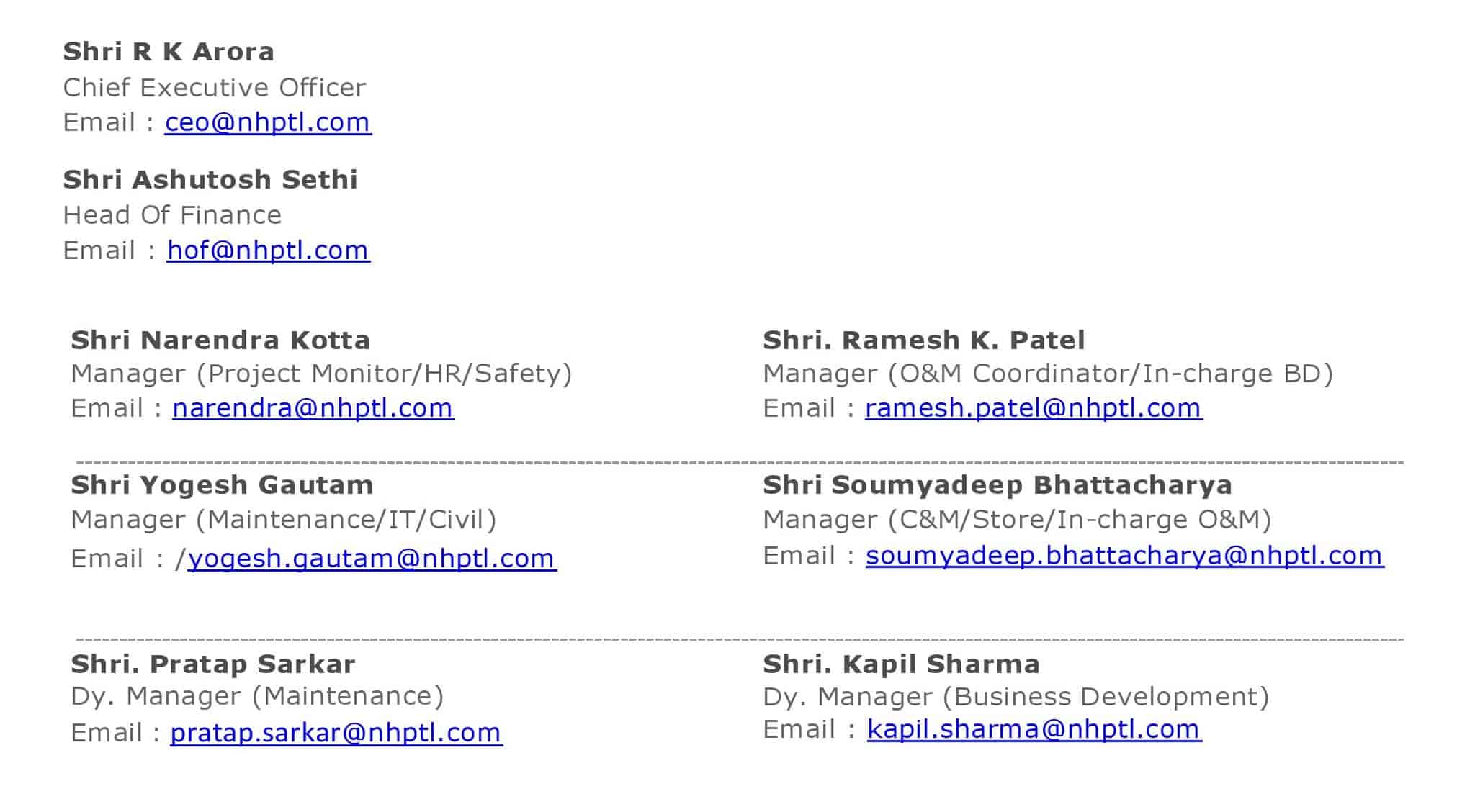Click the Shri. Ramesh K. Patel name
The width and height of the screenshot is (1457, 812).
(x=924, y=340)
